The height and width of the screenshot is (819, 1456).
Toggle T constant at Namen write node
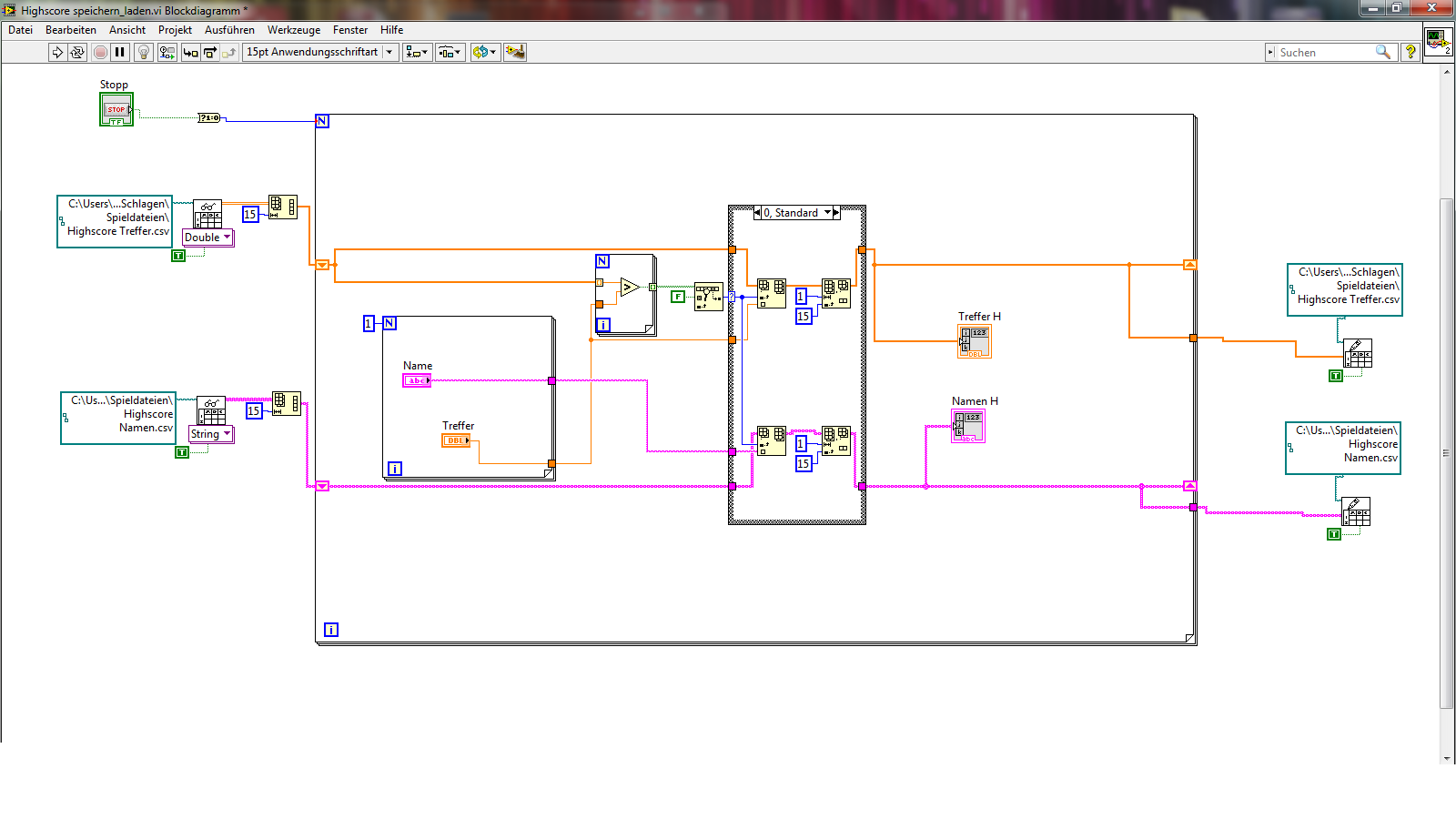(1334, 534)
